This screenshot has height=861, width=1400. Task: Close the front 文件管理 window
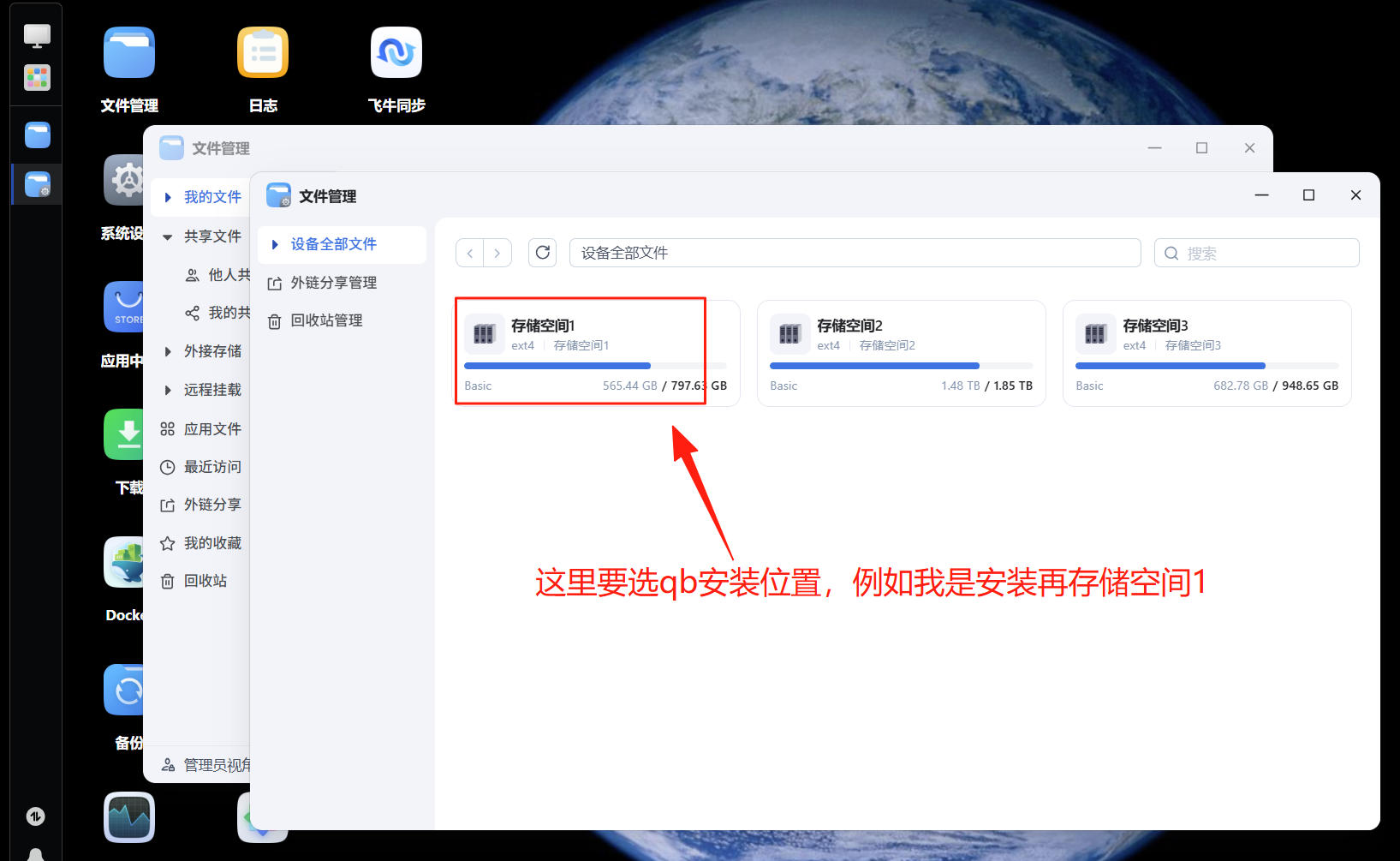coord(1355,195)
